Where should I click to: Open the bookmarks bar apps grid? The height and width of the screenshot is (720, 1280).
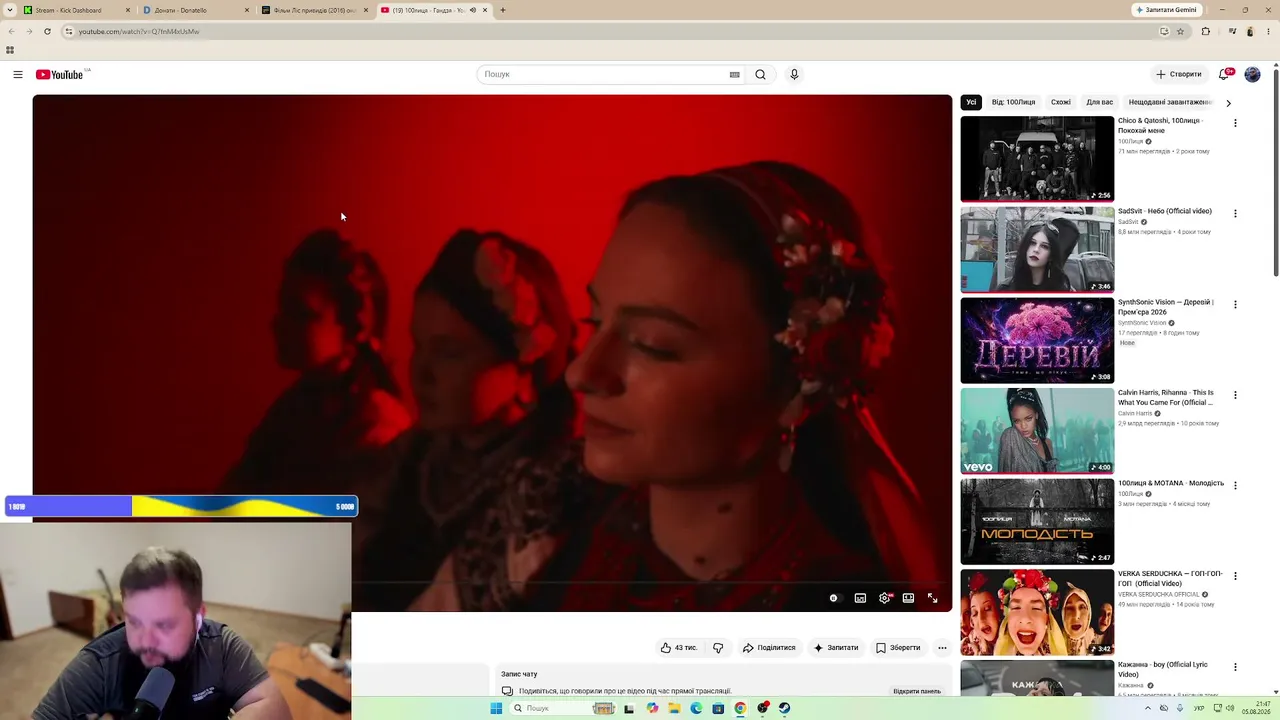(x=10, y=50)
